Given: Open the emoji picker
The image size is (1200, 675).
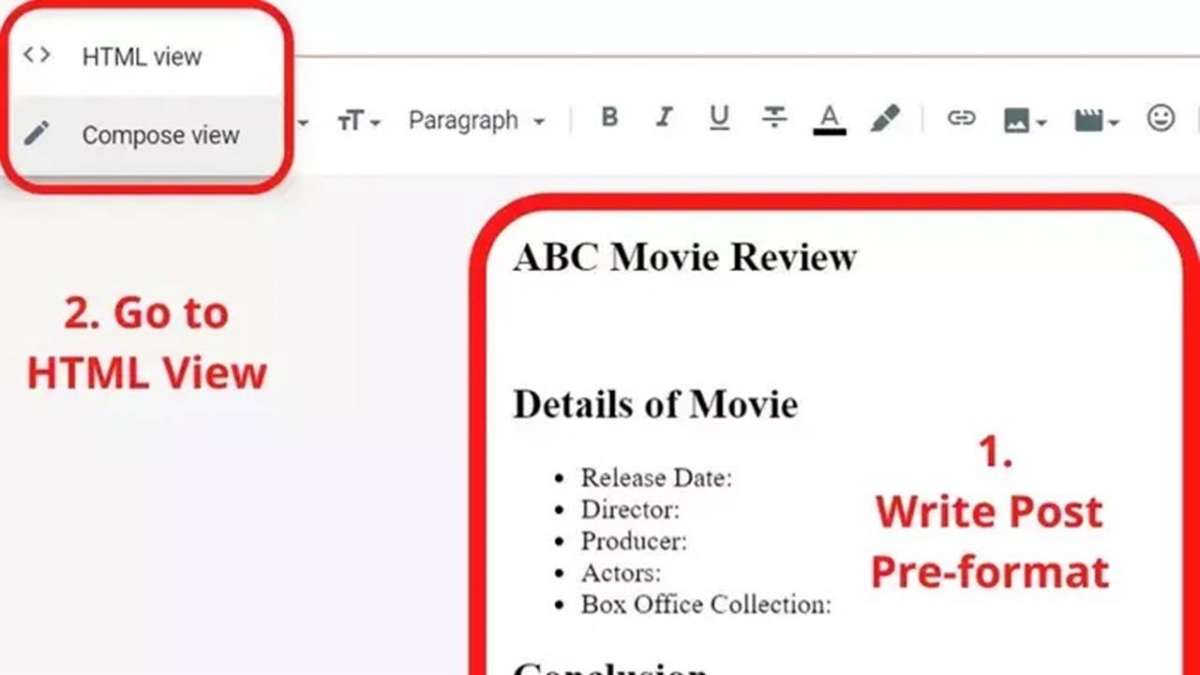Looking at the screenshot, I should tap(1160, 118).
